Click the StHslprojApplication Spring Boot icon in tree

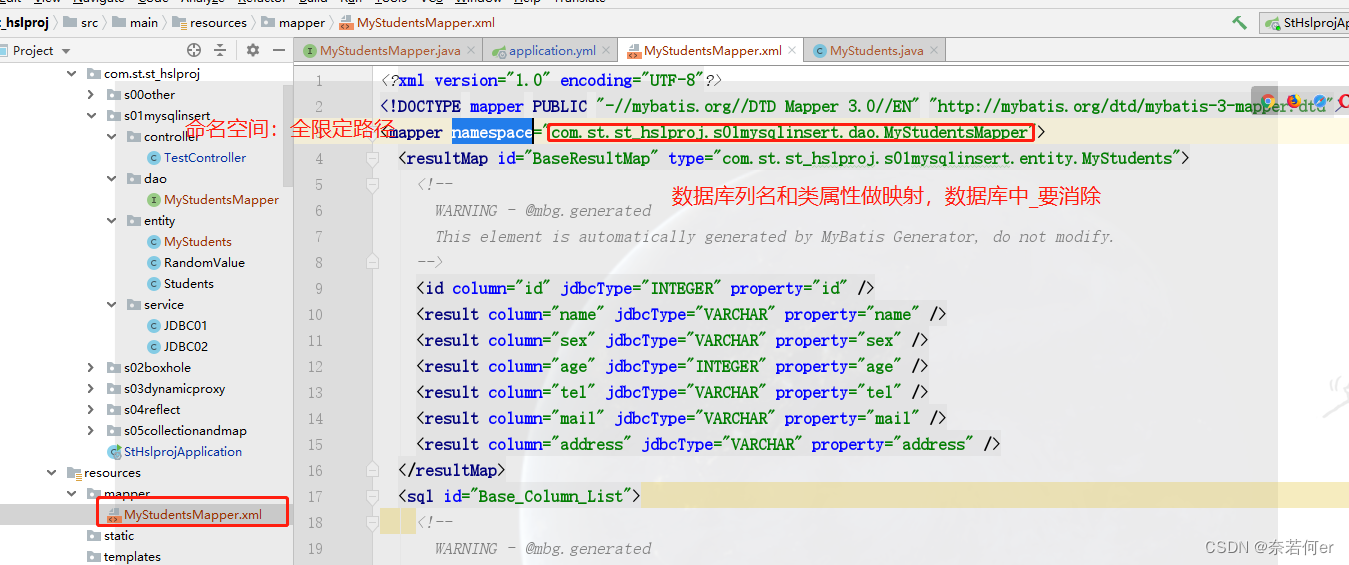point(114,452)
